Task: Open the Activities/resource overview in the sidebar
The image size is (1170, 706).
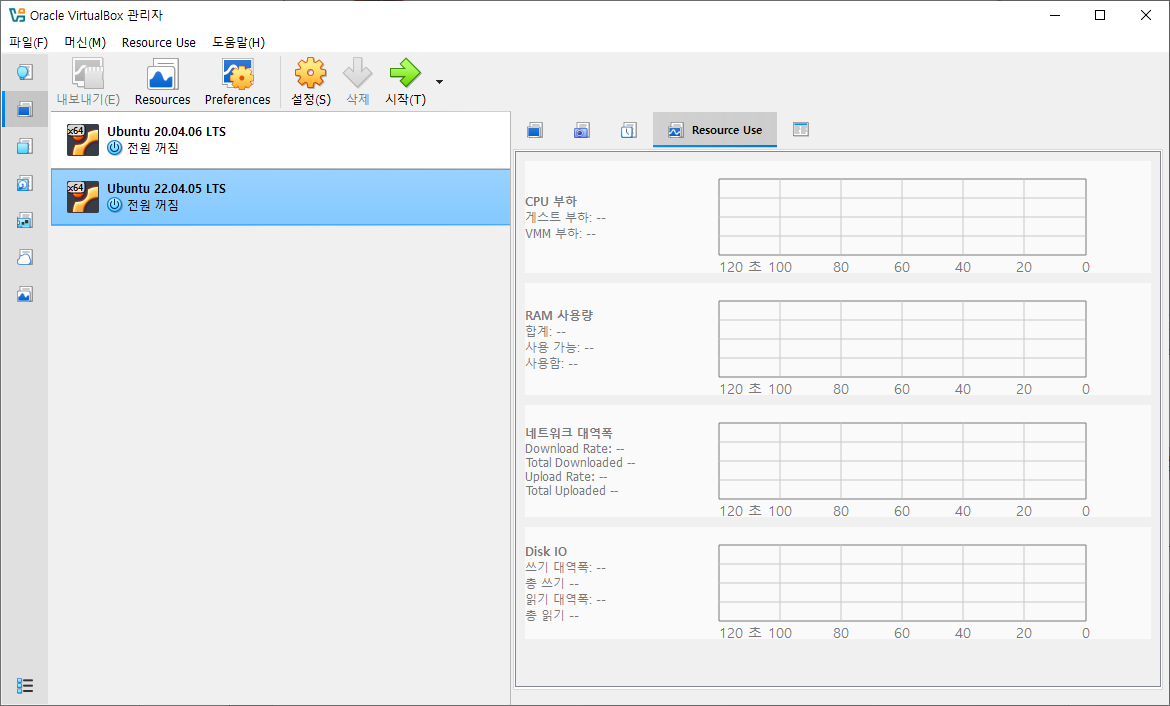Action: 25,294
